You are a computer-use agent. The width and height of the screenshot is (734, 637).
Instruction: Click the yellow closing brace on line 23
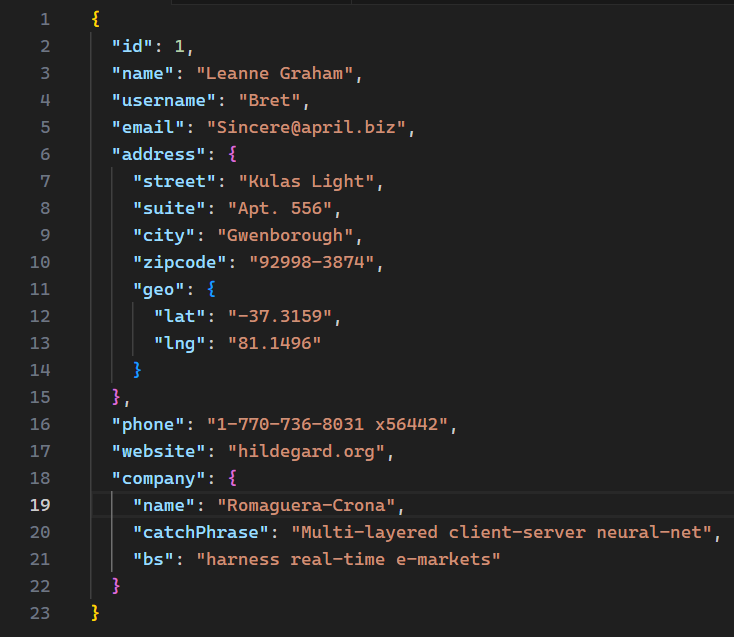[95, 613]
